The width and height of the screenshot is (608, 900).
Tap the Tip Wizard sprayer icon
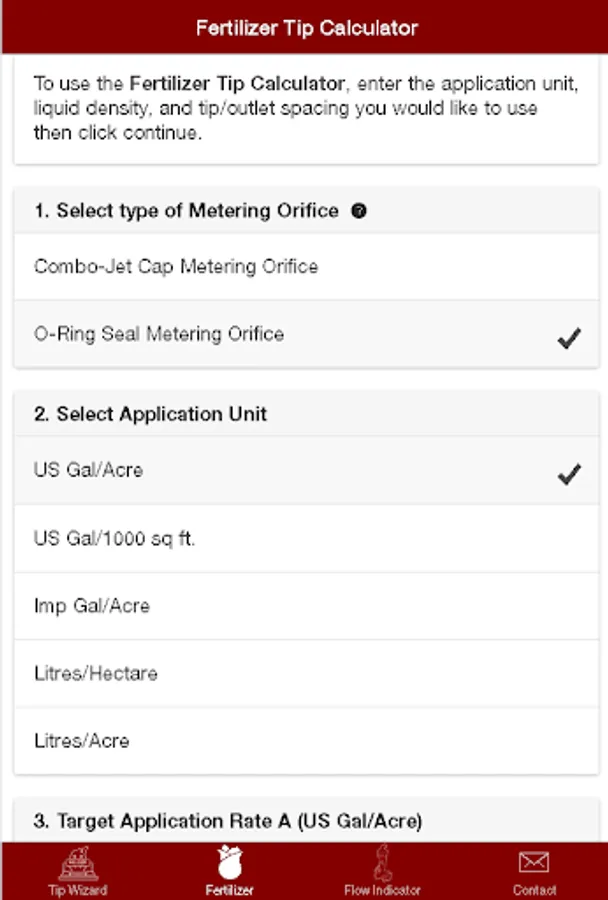77,863
